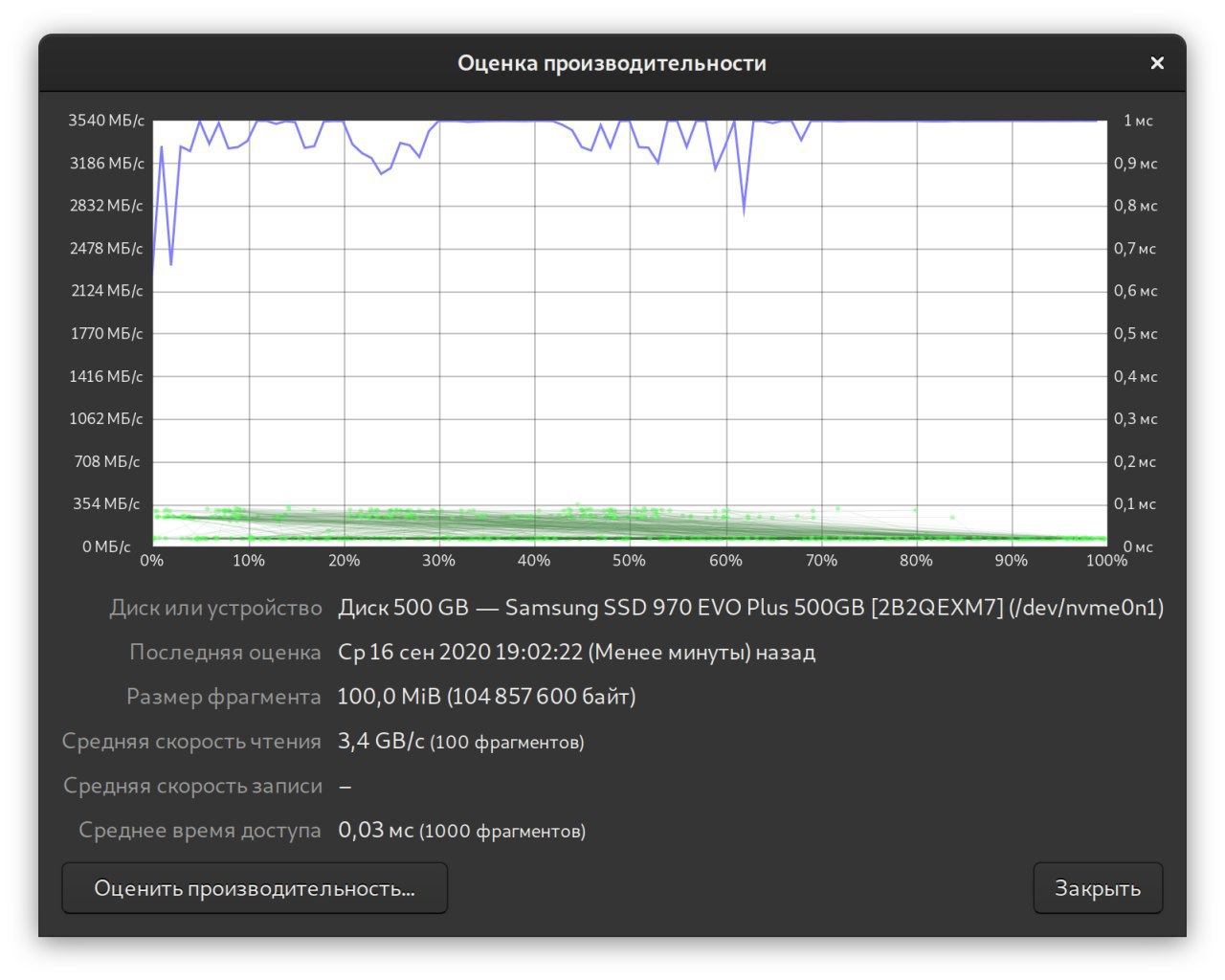Click the Последняя оценка label

click(225, 653)
